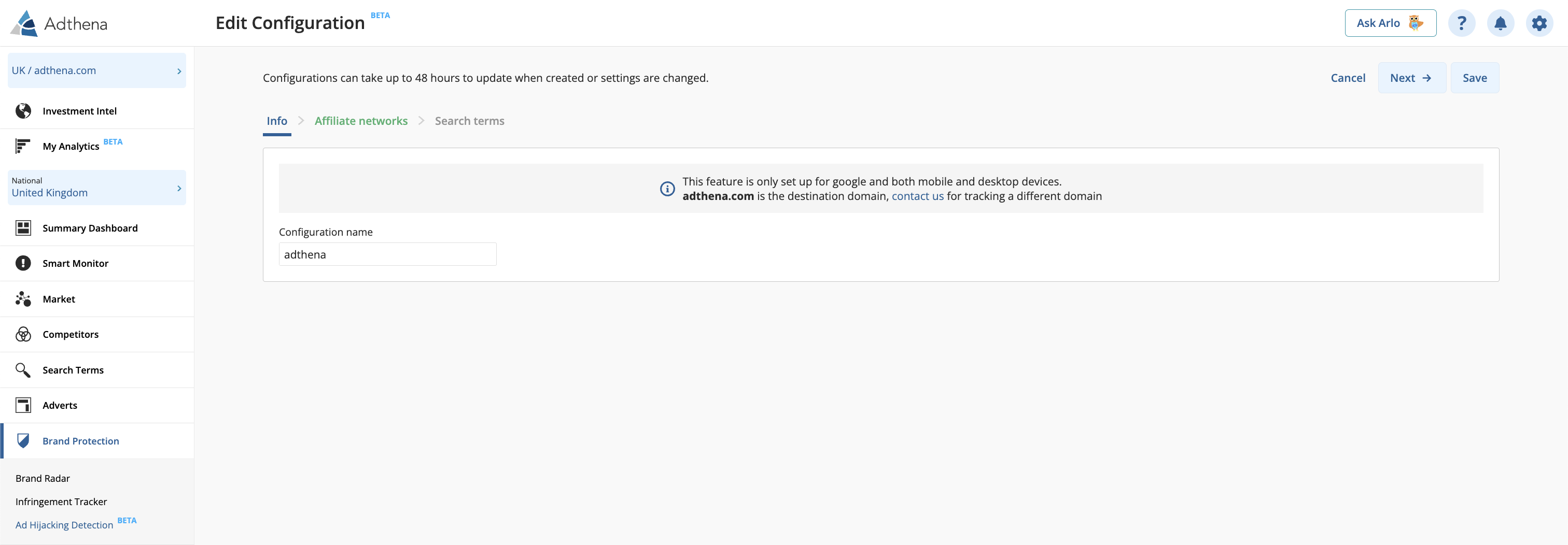This screenshot has width=1568, height=545.
Task: Open Adverts in sidebar
Action: coord(97,405)
